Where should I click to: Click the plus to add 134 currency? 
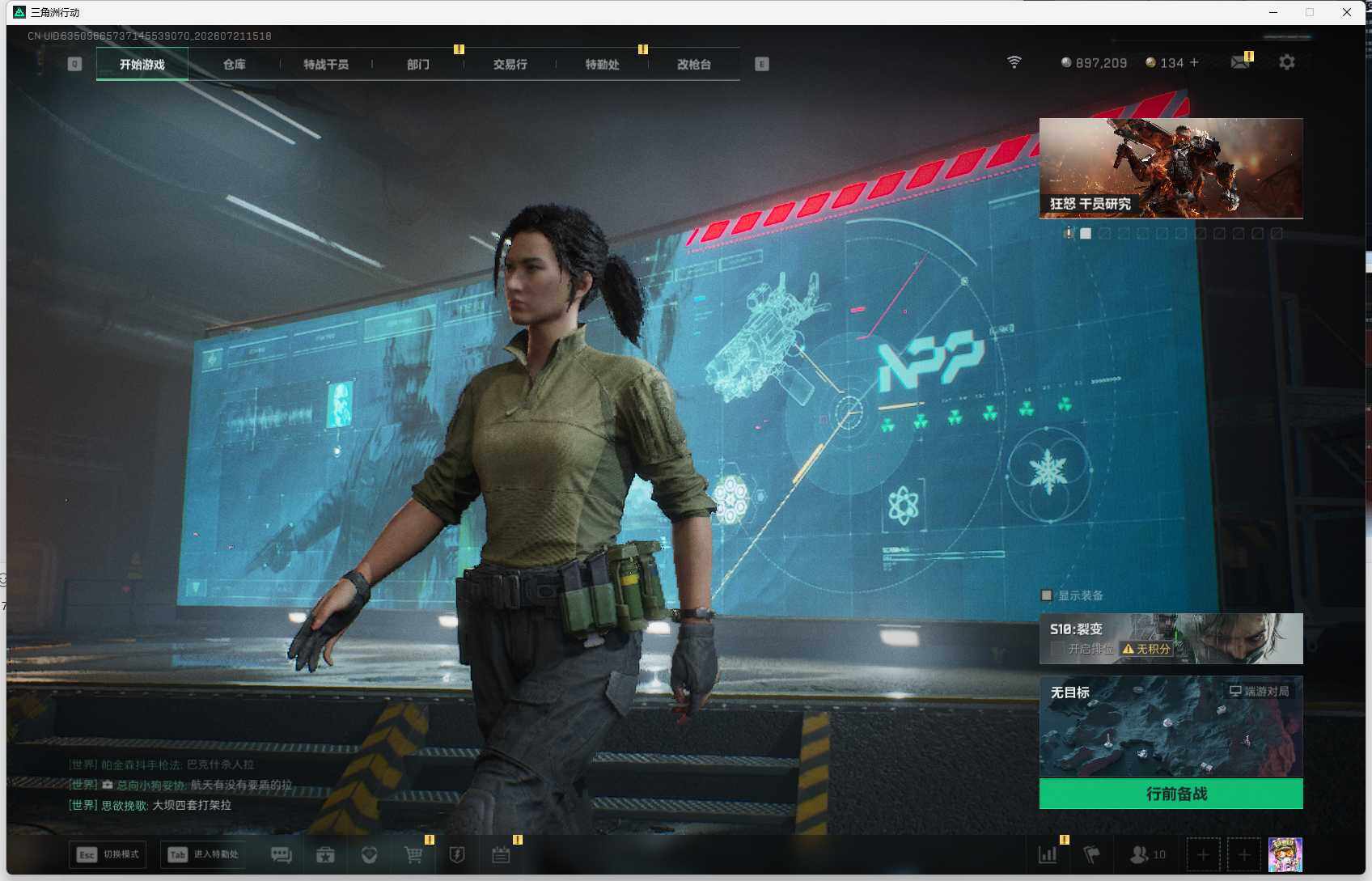pos(1194,62)
